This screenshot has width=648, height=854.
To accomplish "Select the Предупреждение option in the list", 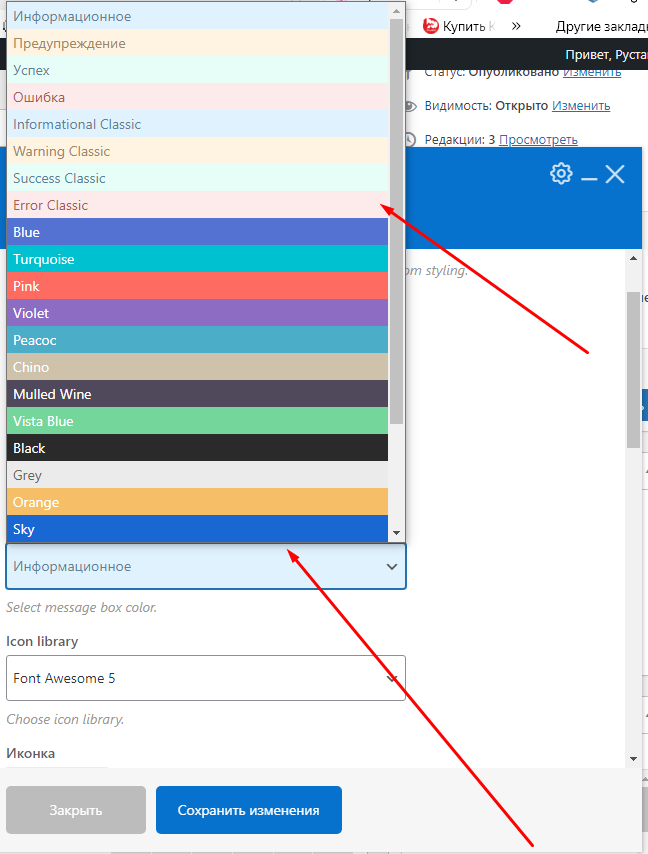I will (x=197, y=44).
